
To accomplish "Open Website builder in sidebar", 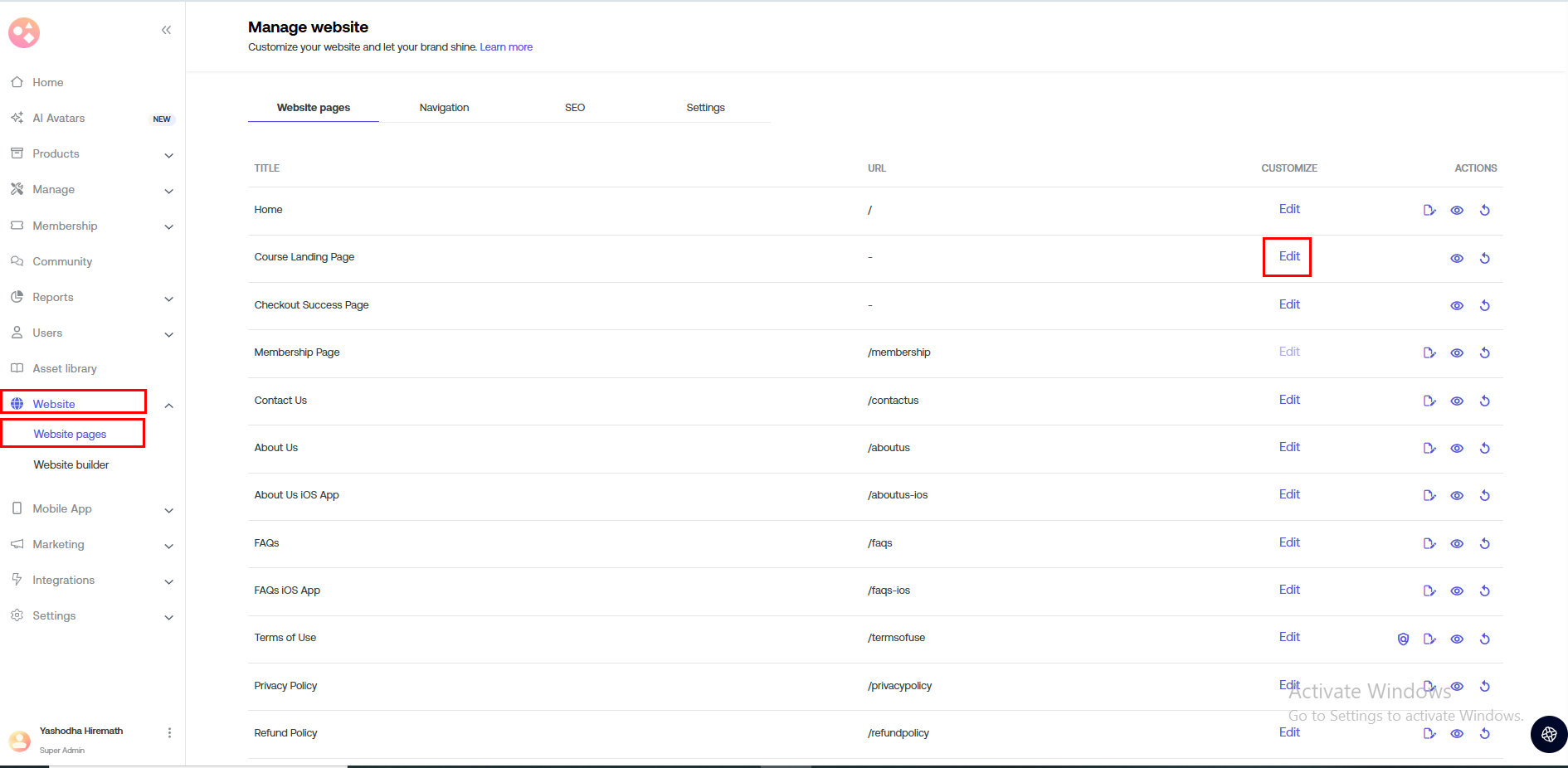I will pyautogui.click(x=71, y=464).
